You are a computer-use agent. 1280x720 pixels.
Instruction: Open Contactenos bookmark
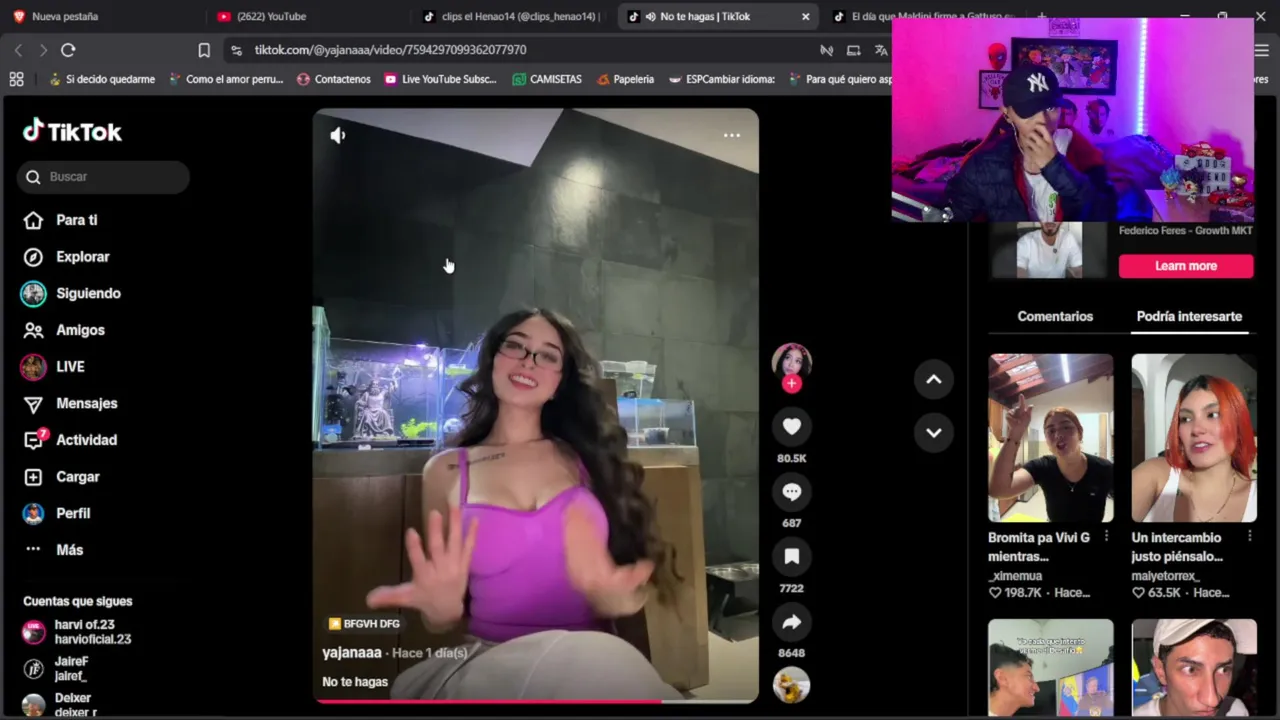(334, 79)
